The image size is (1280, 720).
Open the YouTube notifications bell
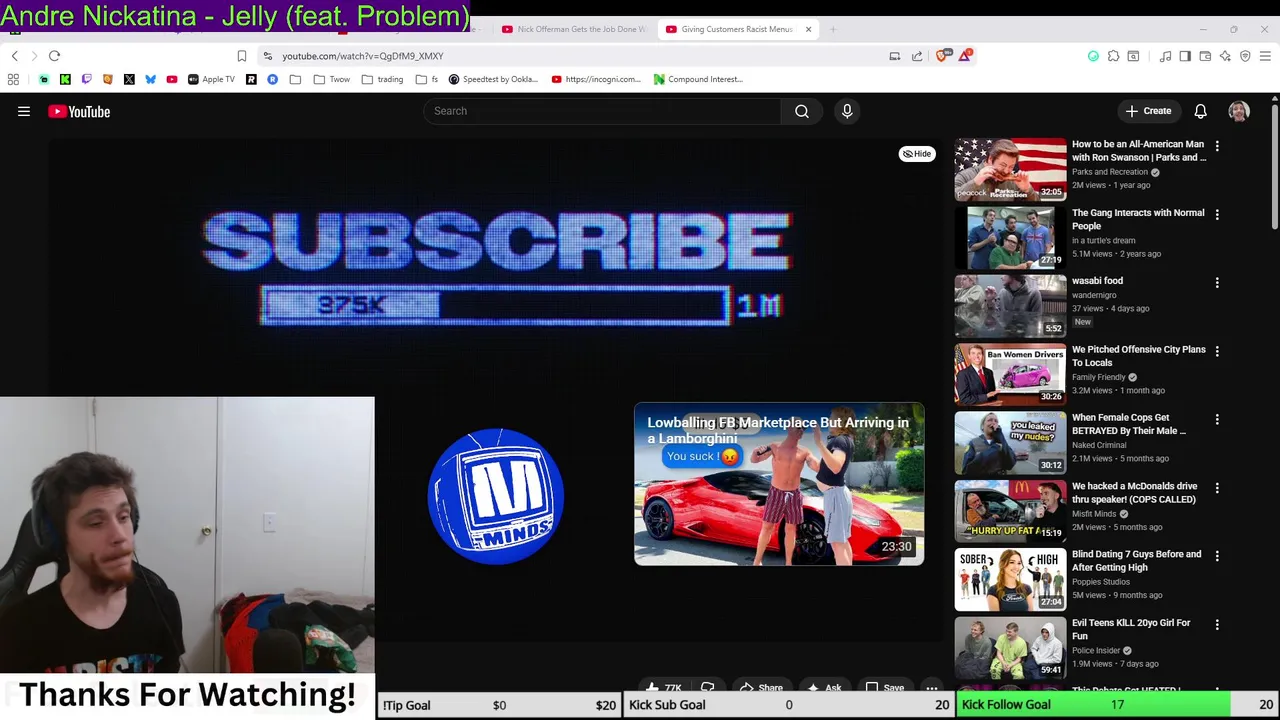(x=1200, y=111)
